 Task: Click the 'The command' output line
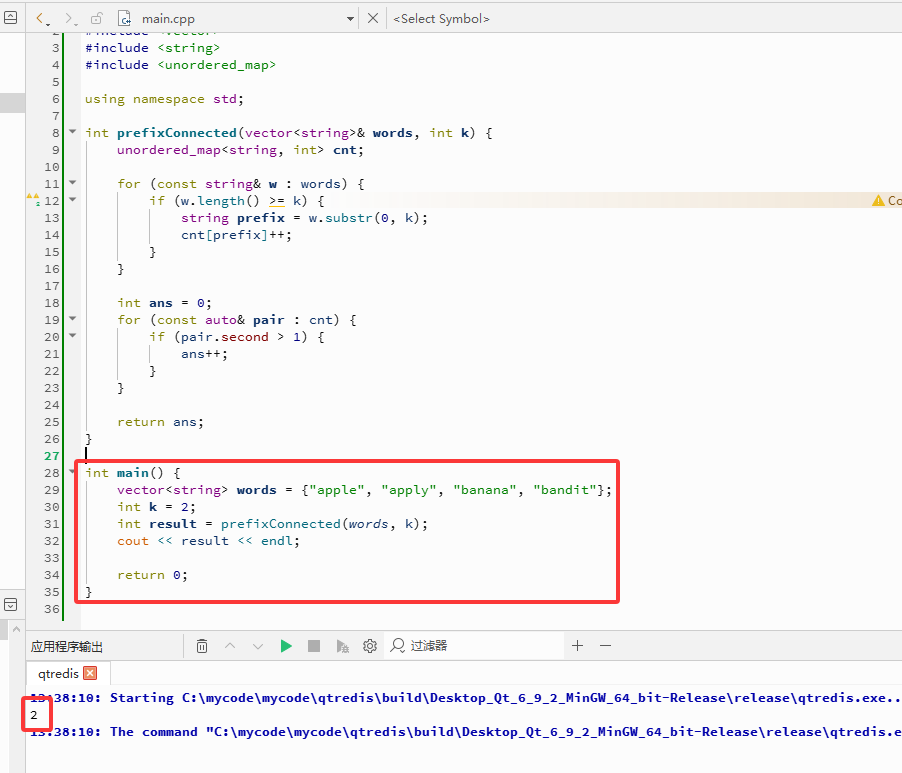click(464, 732)
